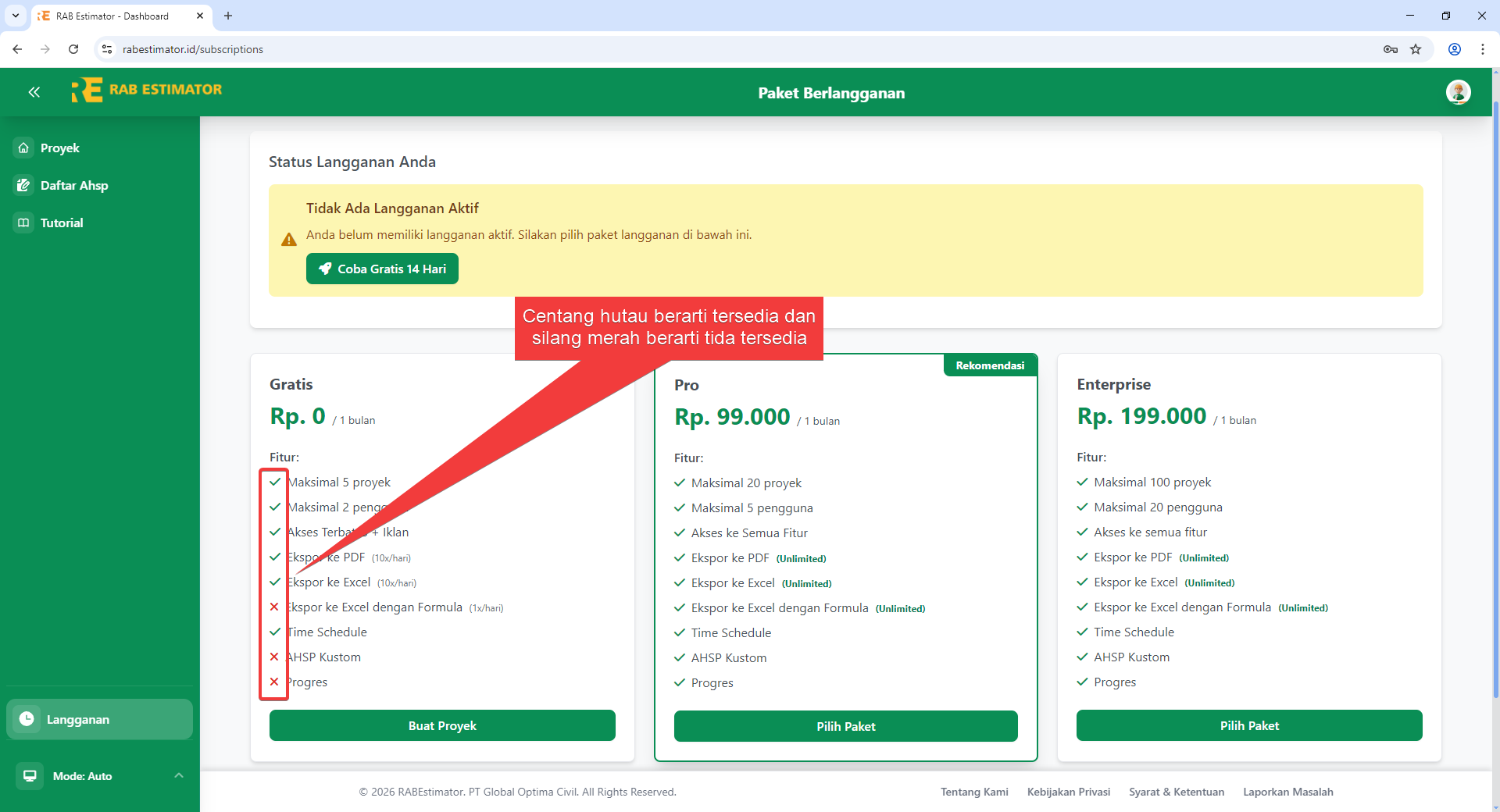Reload the subscriptions page

[73, 48]
